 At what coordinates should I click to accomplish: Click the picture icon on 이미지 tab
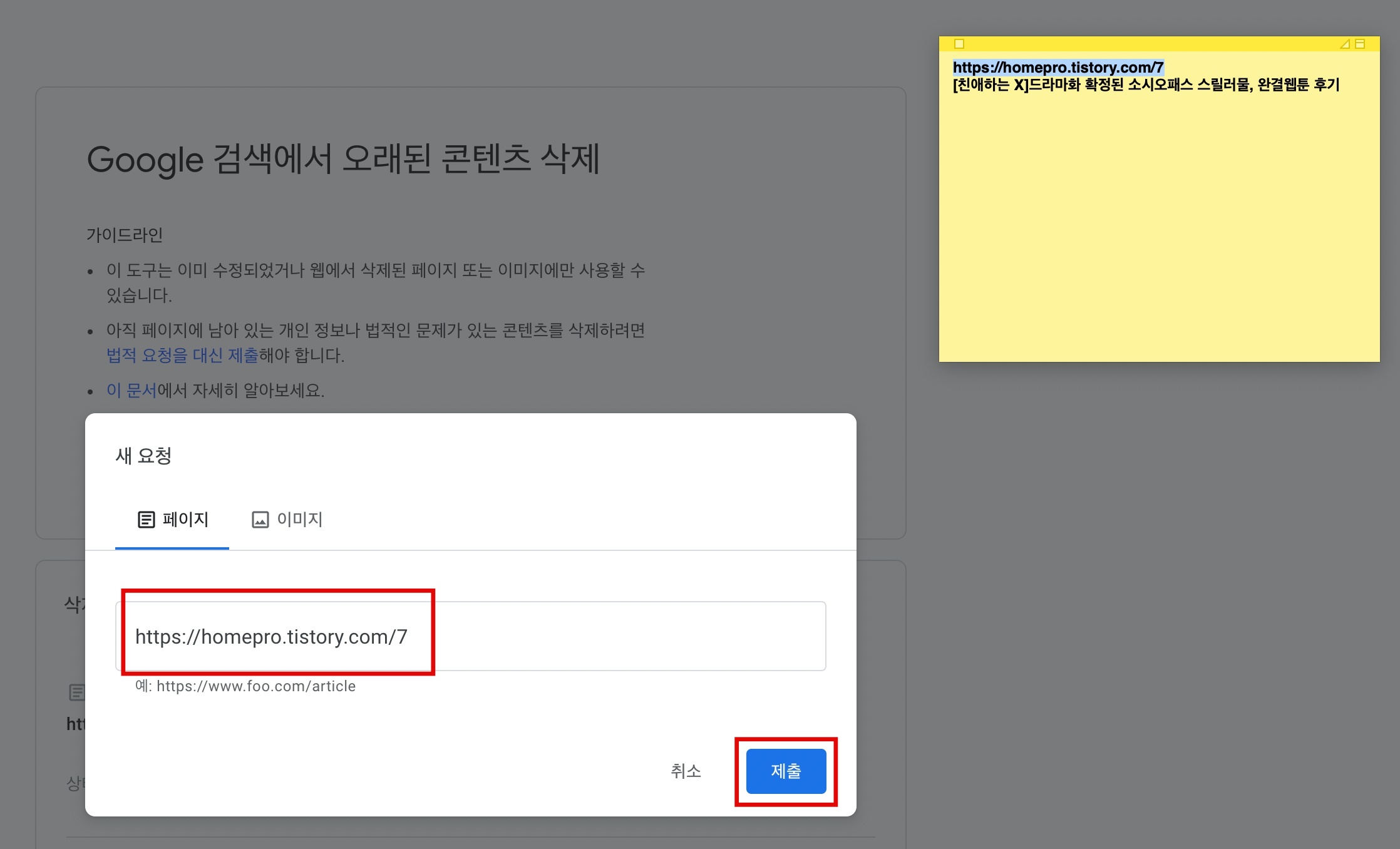[x=260, y=520]
